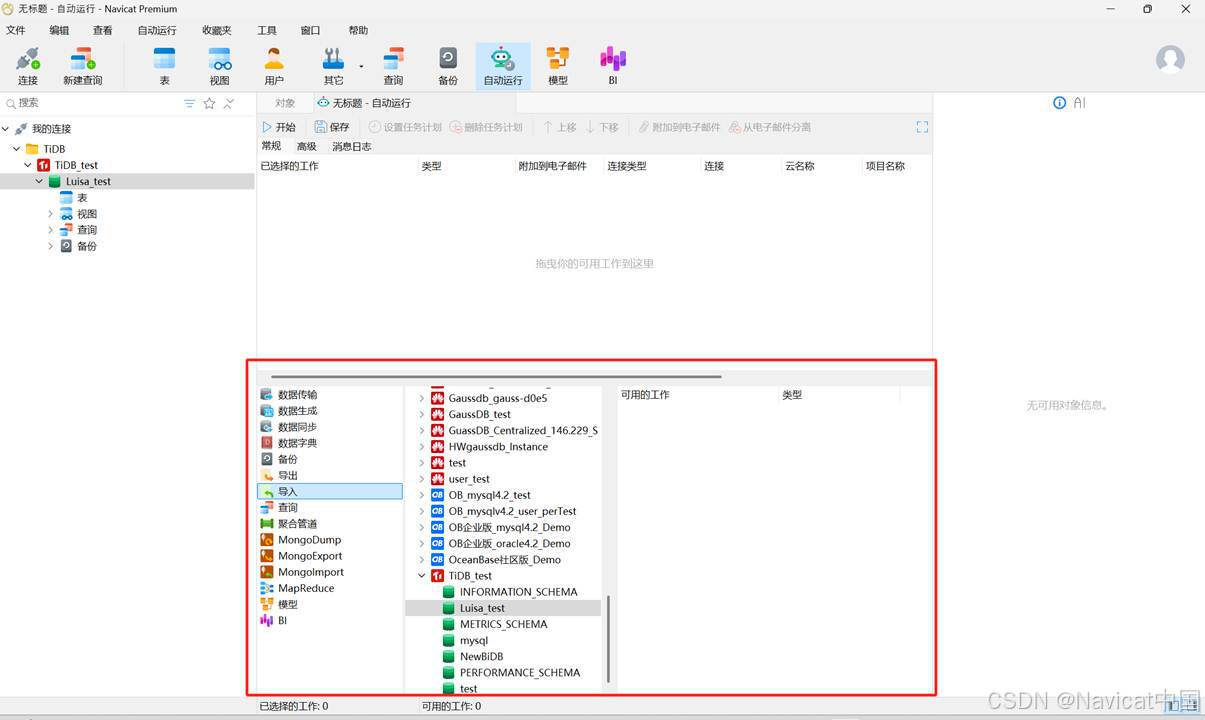Open the Query (查询) toolbar icon
1205x720 pixels.
point(393,67)
